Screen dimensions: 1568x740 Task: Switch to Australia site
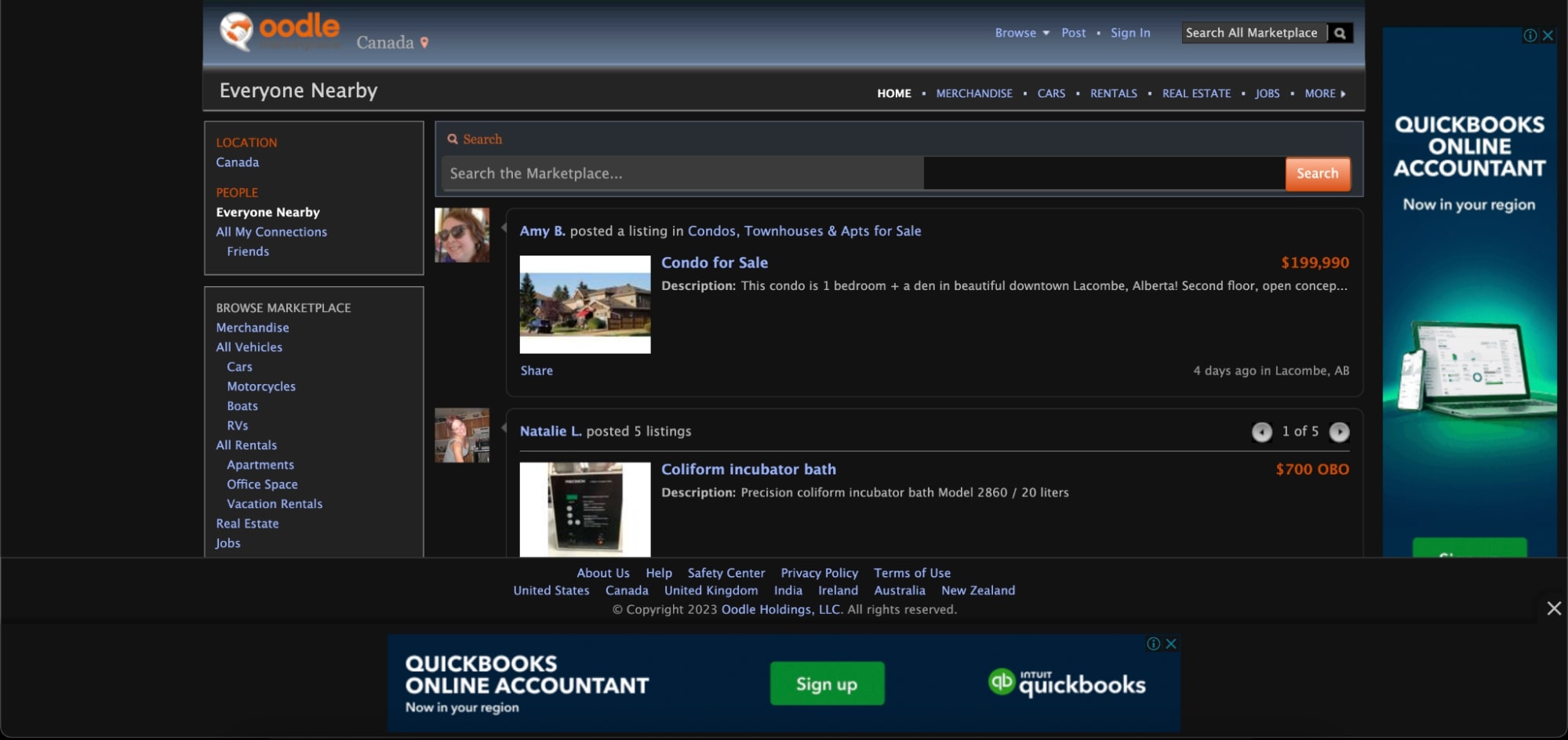click(x=900, y=590)
